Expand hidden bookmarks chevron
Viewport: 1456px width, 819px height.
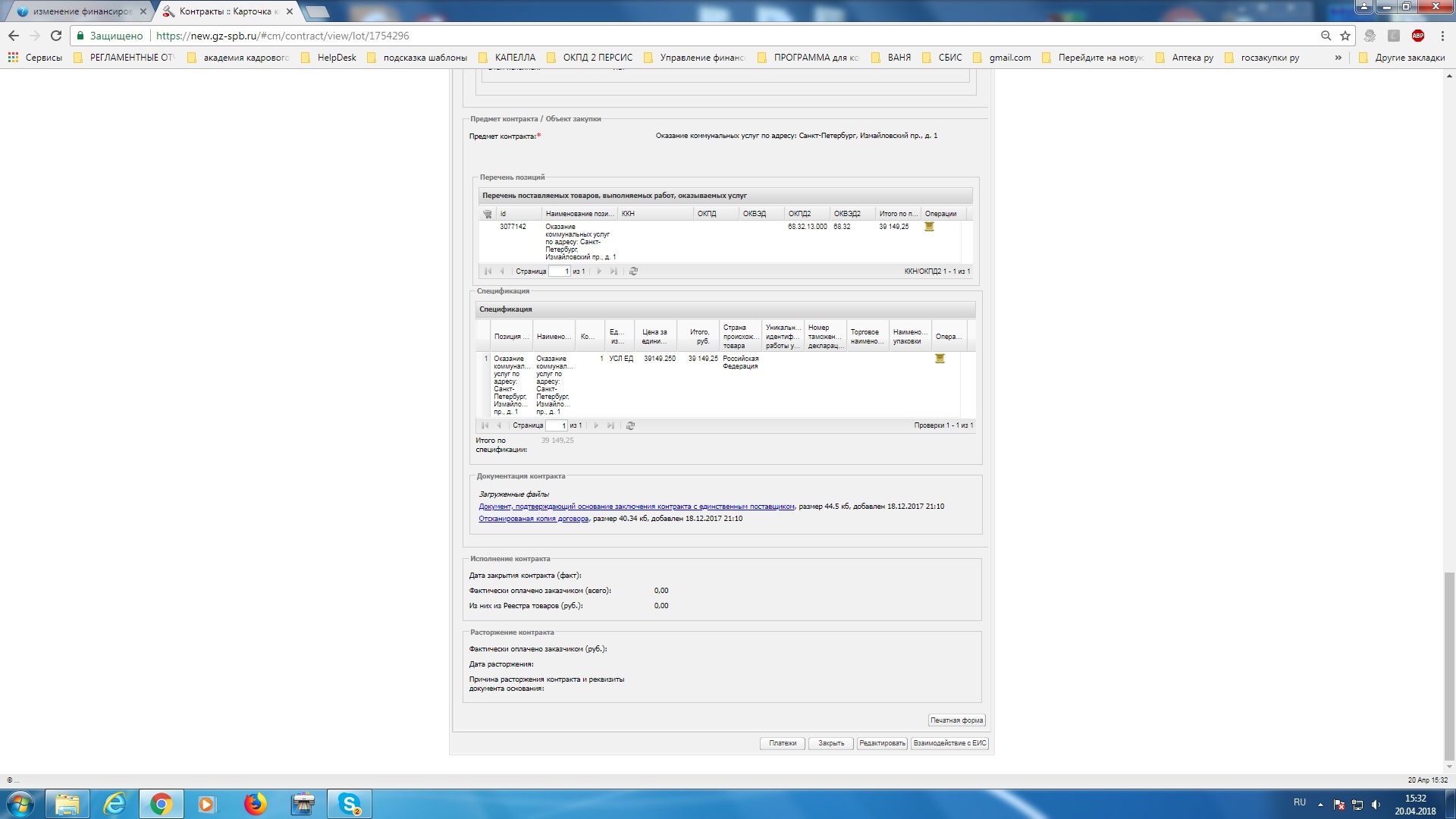1338,58
